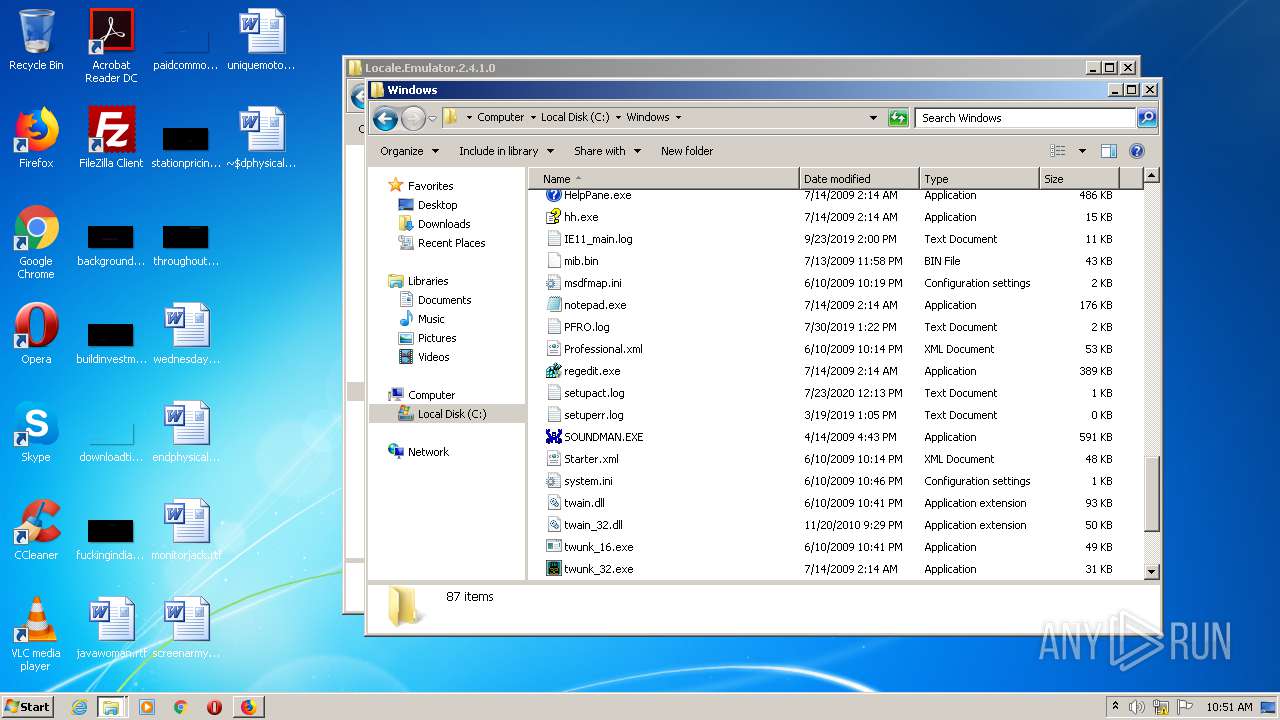
Task: Select Favorites in navigation pane
Action: (x=430, y=186)
